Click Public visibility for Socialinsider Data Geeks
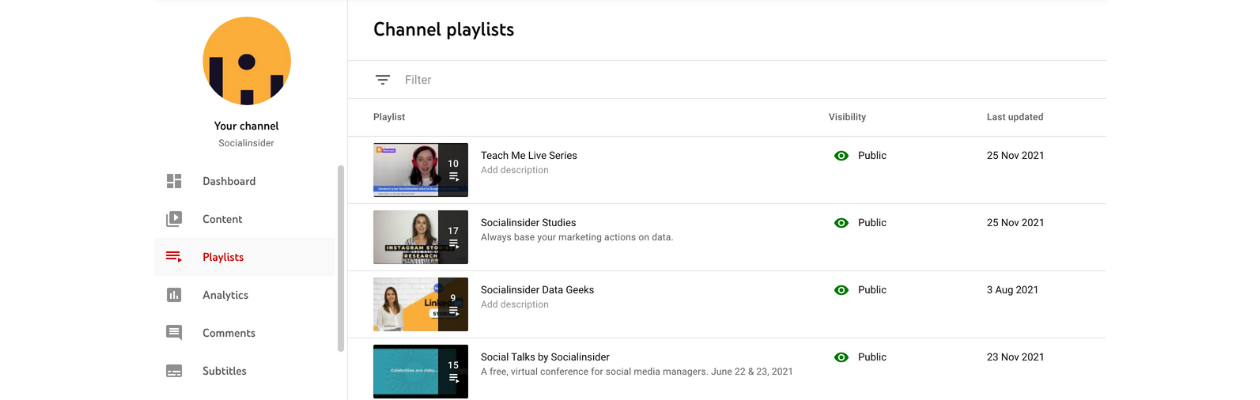This screenshot has height=400, width=1260. (872, 290)
